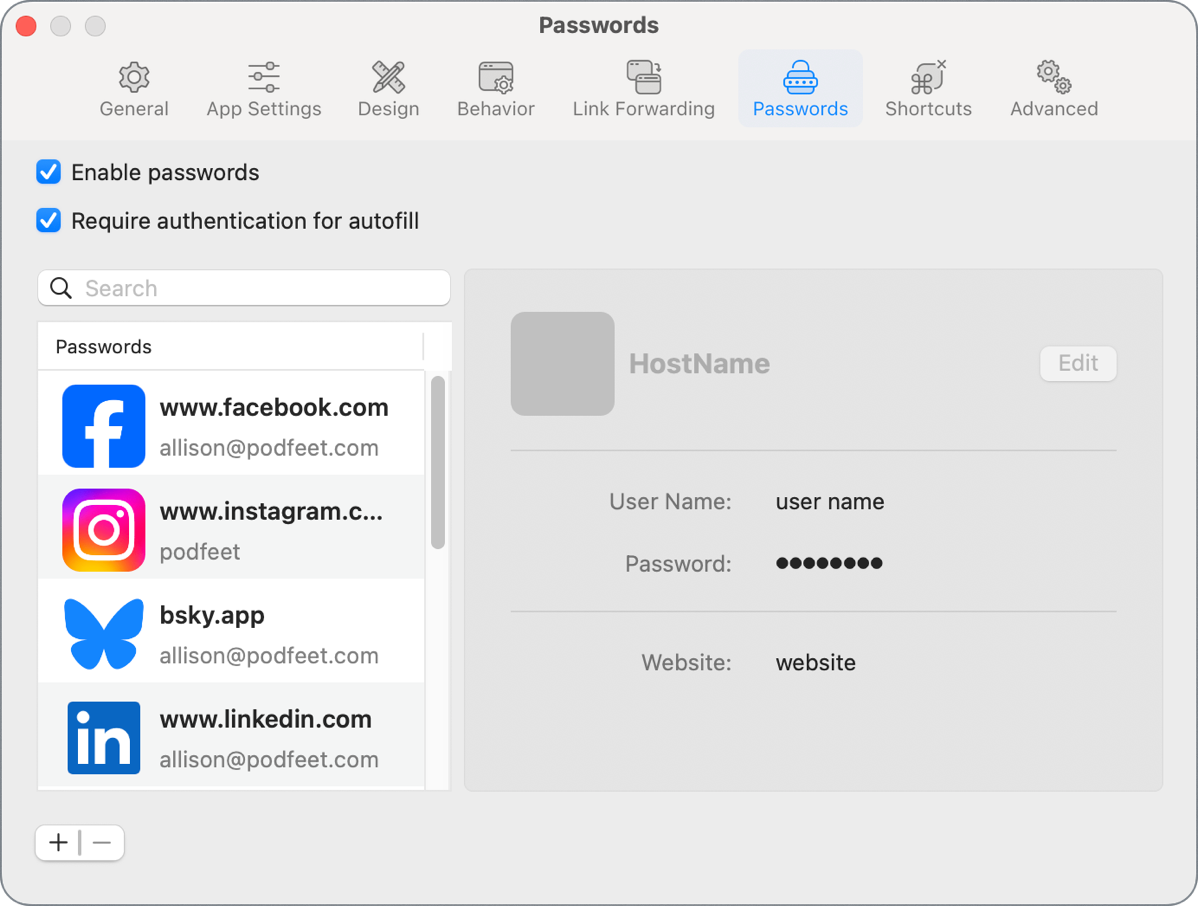Open the Advanced settings icon
The image size is (1198, 906).
pos(1053,76)
